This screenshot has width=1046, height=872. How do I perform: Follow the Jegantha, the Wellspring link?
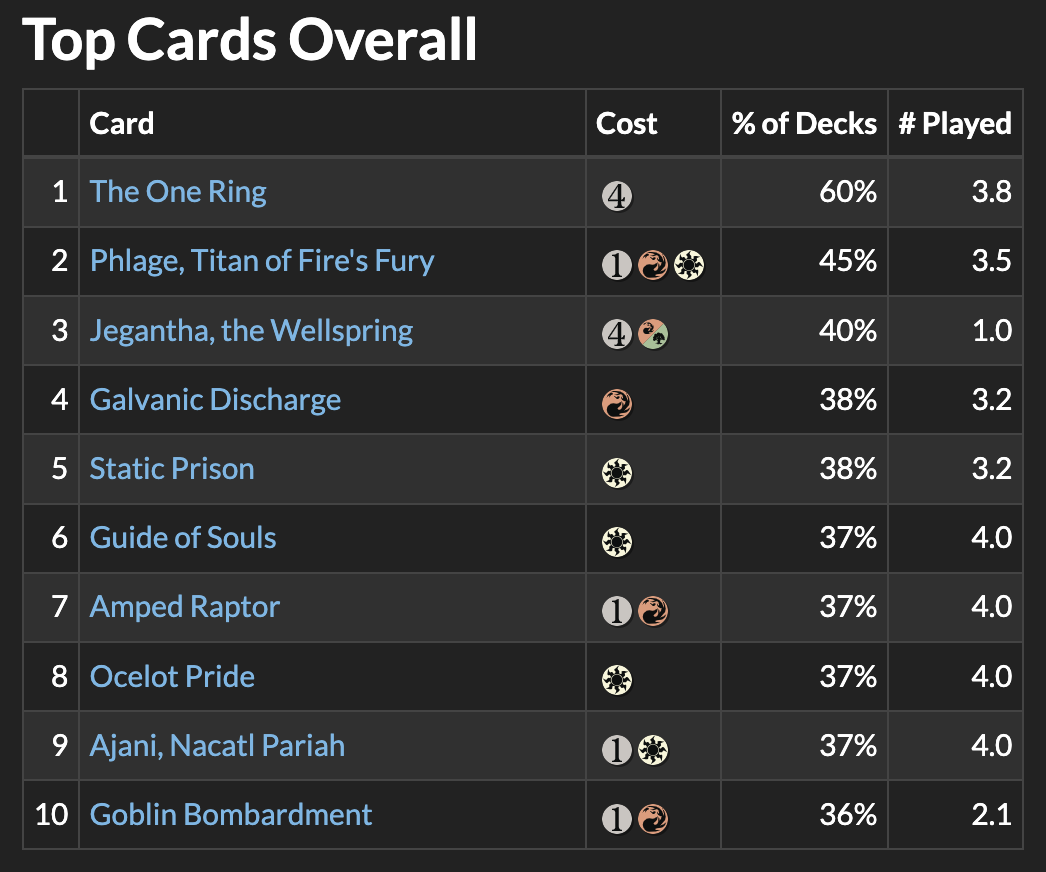click(x=251, y=330)
